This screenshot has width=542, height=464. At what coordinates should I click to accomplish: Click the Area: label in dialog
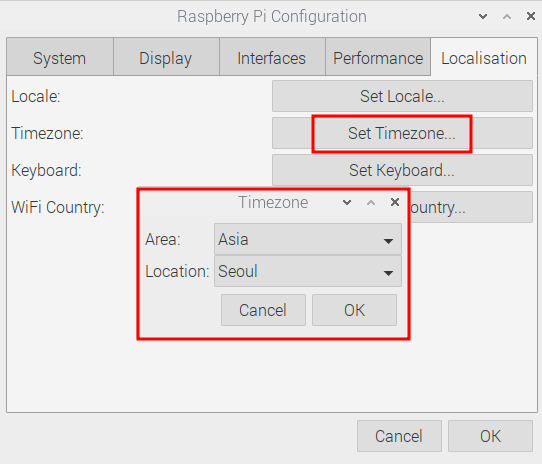click(x=163, y=239)
